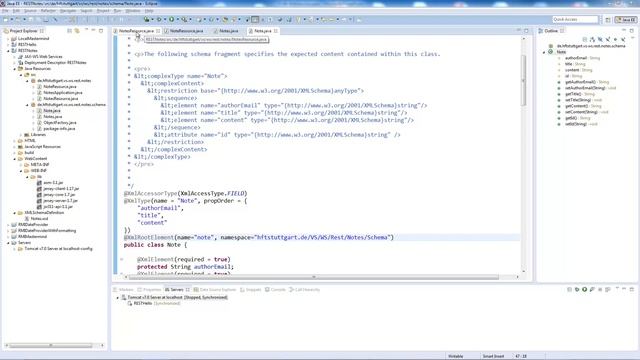This screenshot has width=640, height=360.
Task: Select the Snippets tab in bottom panel
Action: pos(251,290)
